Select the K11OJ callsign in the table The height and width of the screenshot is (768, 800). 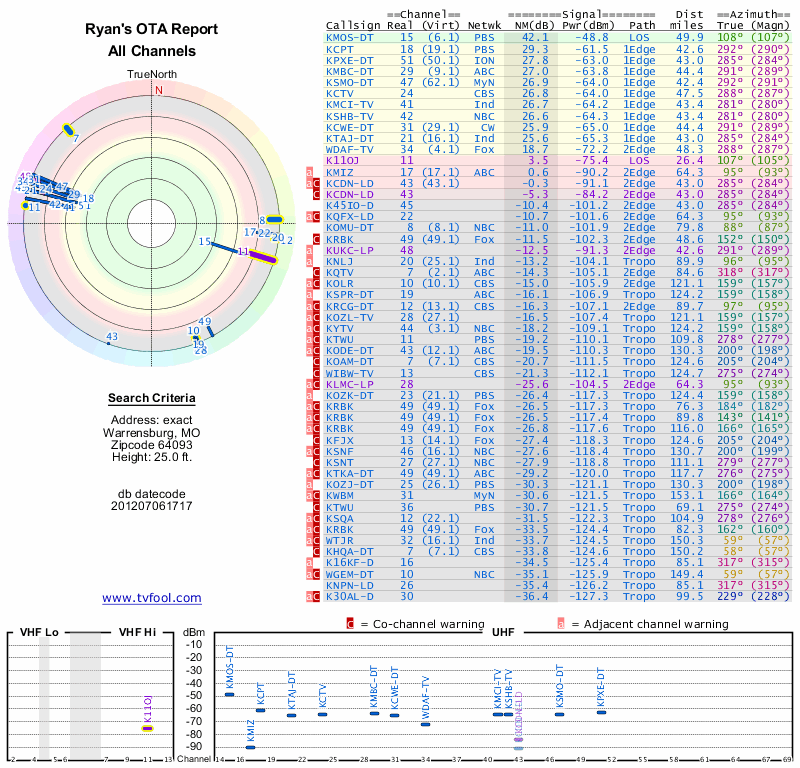pyautogui.click(x=342, y=160)
